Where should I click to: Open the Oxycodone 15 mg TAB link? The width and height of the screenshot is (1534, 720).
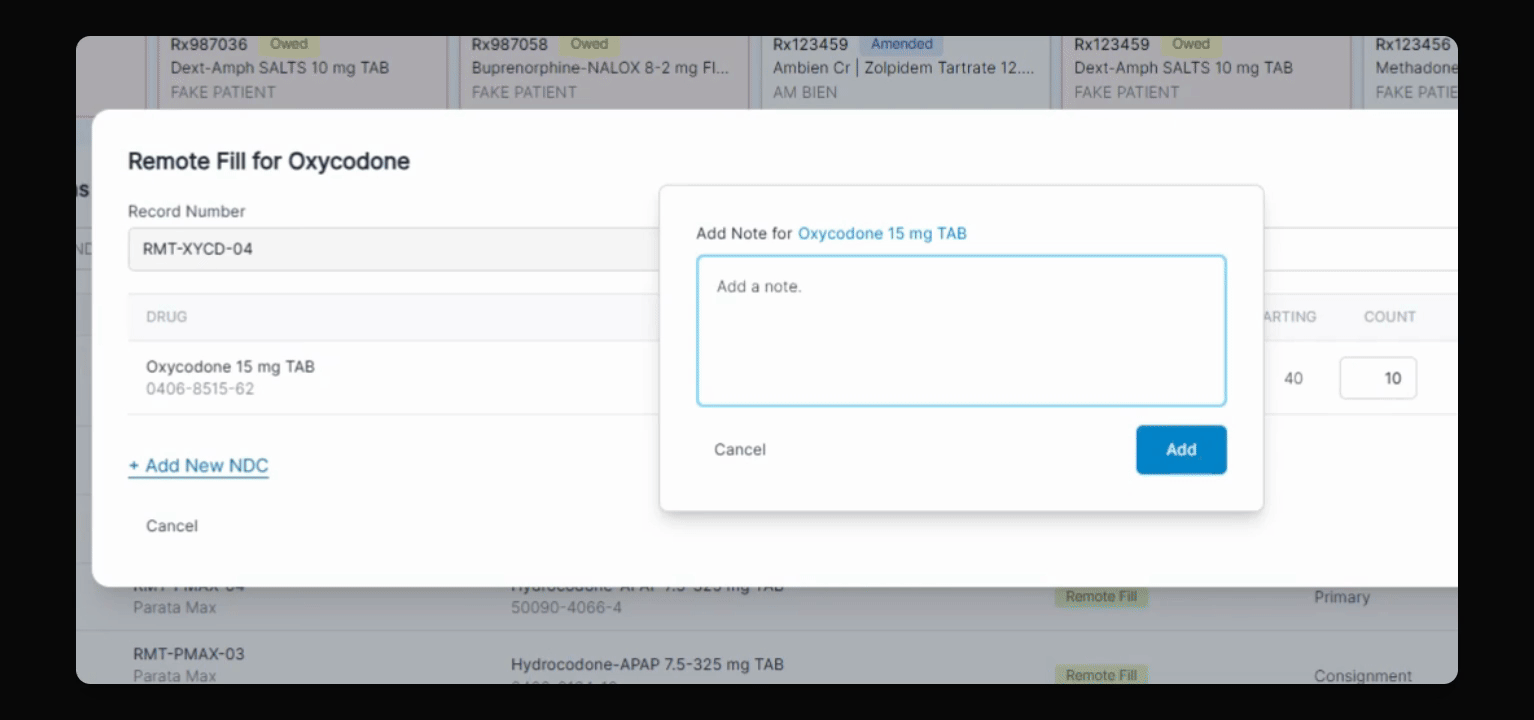882,234
